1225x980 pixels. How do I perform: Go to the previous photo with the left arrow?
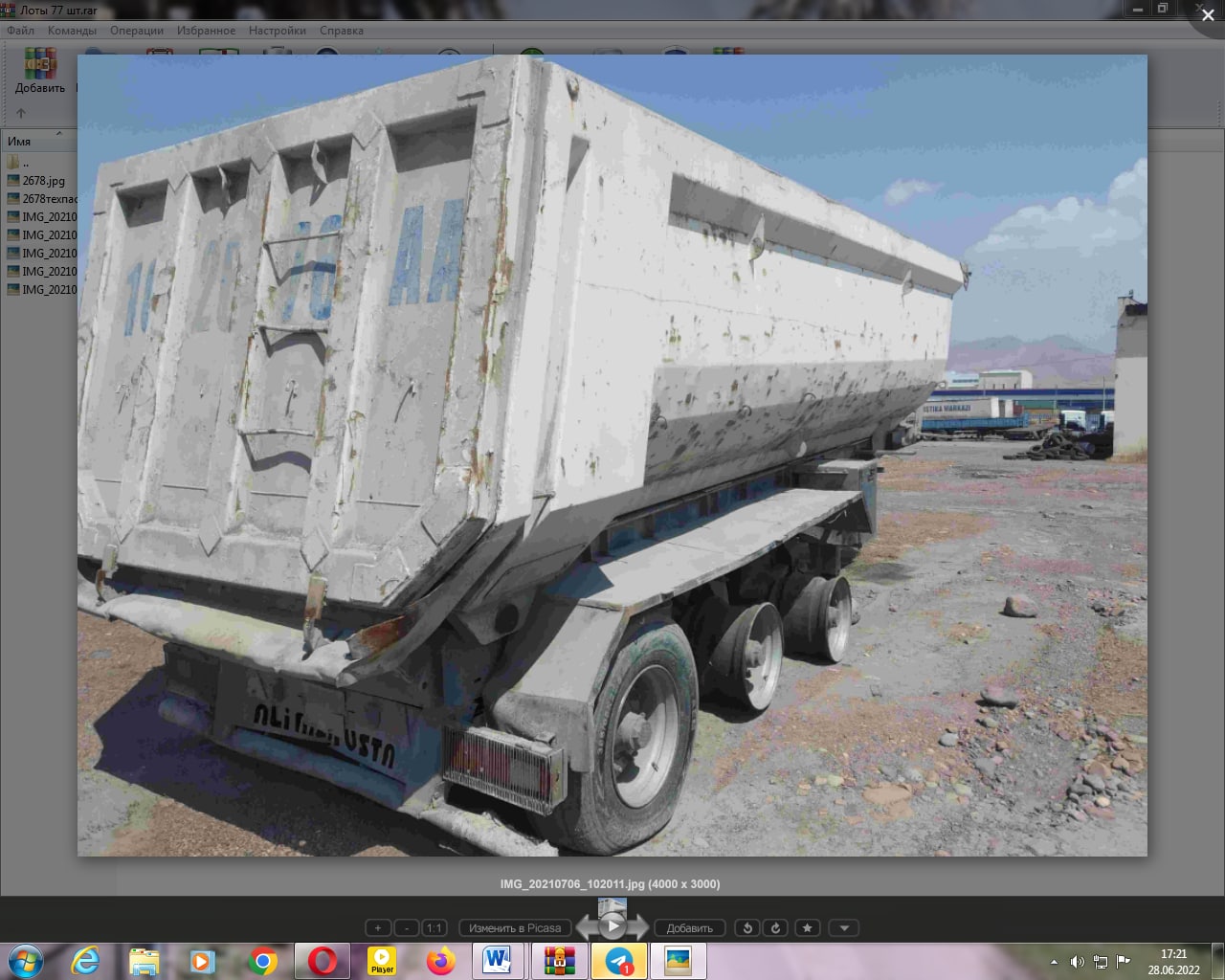coord(586,926)
